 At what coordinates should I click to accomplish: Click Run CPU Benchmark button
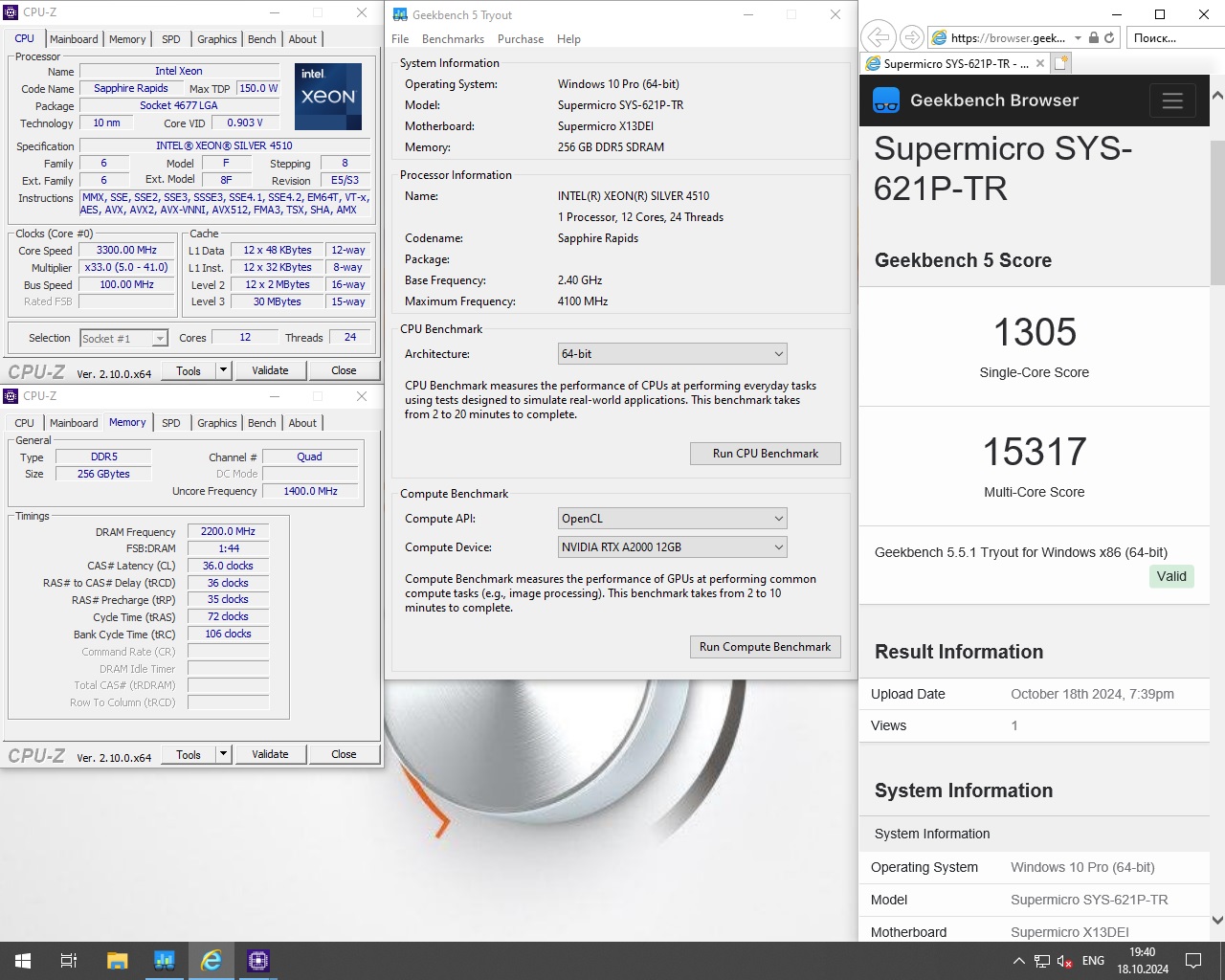click(766, 454)
